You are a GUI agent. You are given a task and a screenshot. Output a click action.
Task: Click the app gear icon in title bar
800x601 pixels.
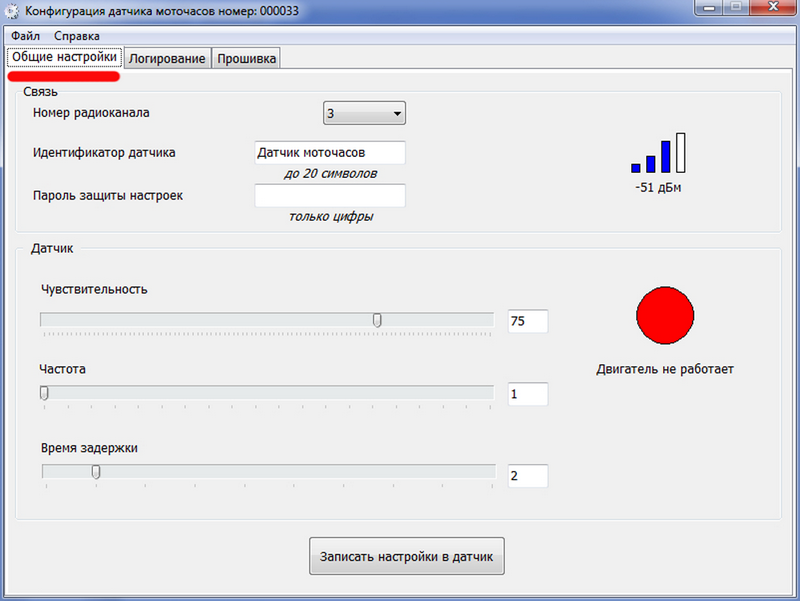(x=11, y=11)
